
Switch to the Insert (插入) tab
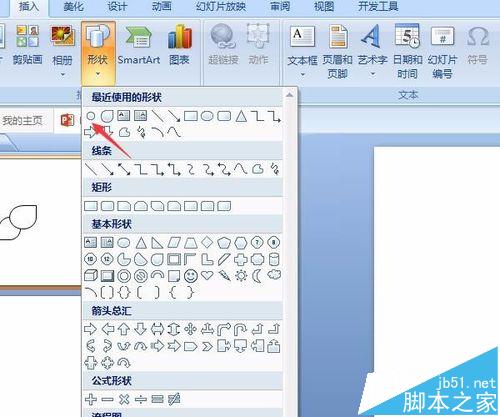tap(29, 7)
